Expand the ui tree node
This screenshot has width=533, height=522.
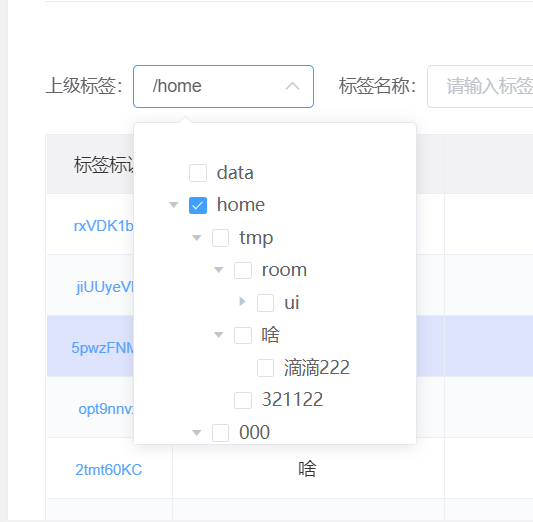click(x=242, y=301)
